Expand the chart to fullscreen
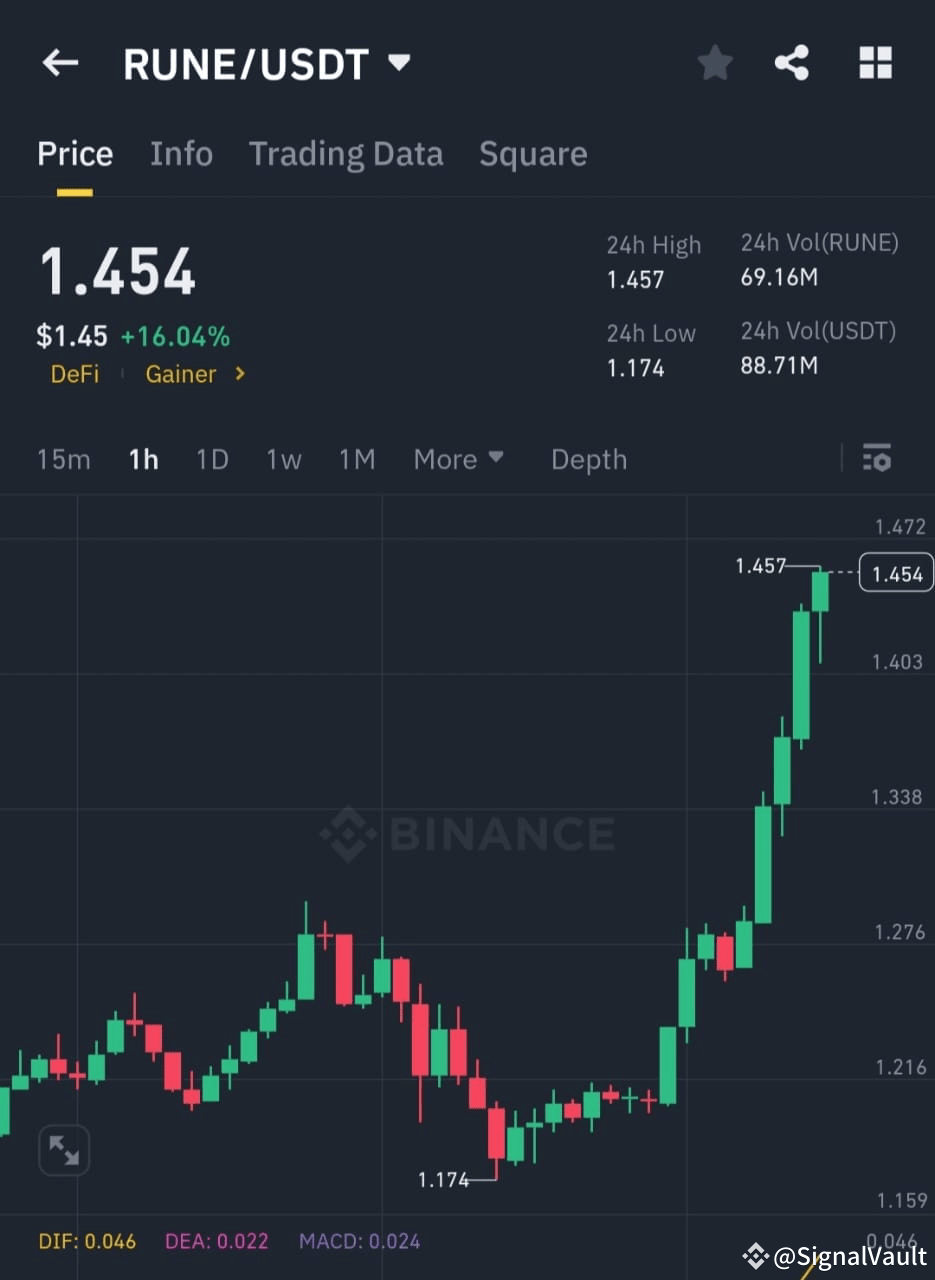 [63, 1150]
